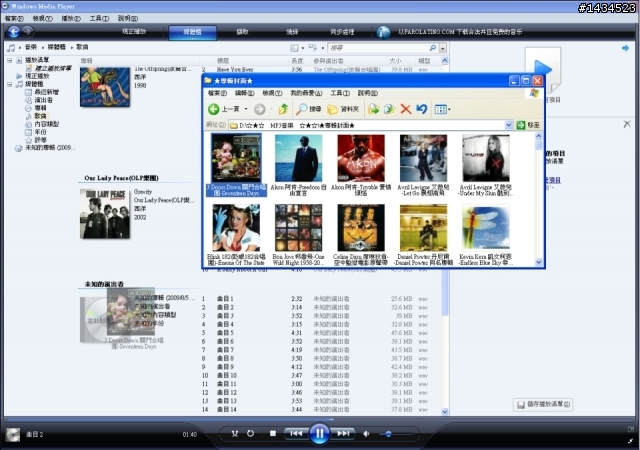Viewport: 640px width, 450px height.
Task: Stop playback with the stop button
Action: pyautogui.click(x=273, y=433)
